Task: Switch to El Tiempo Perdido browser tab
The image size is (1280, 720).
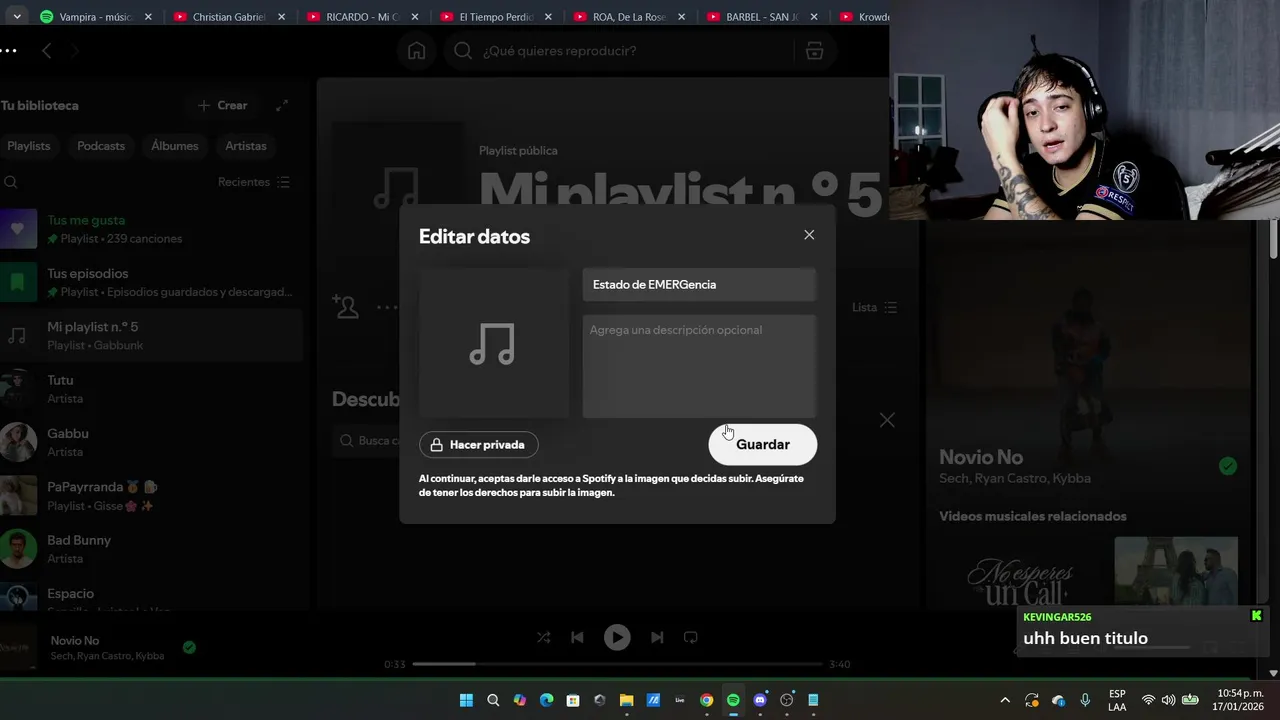Action: (x=495, y=17)
